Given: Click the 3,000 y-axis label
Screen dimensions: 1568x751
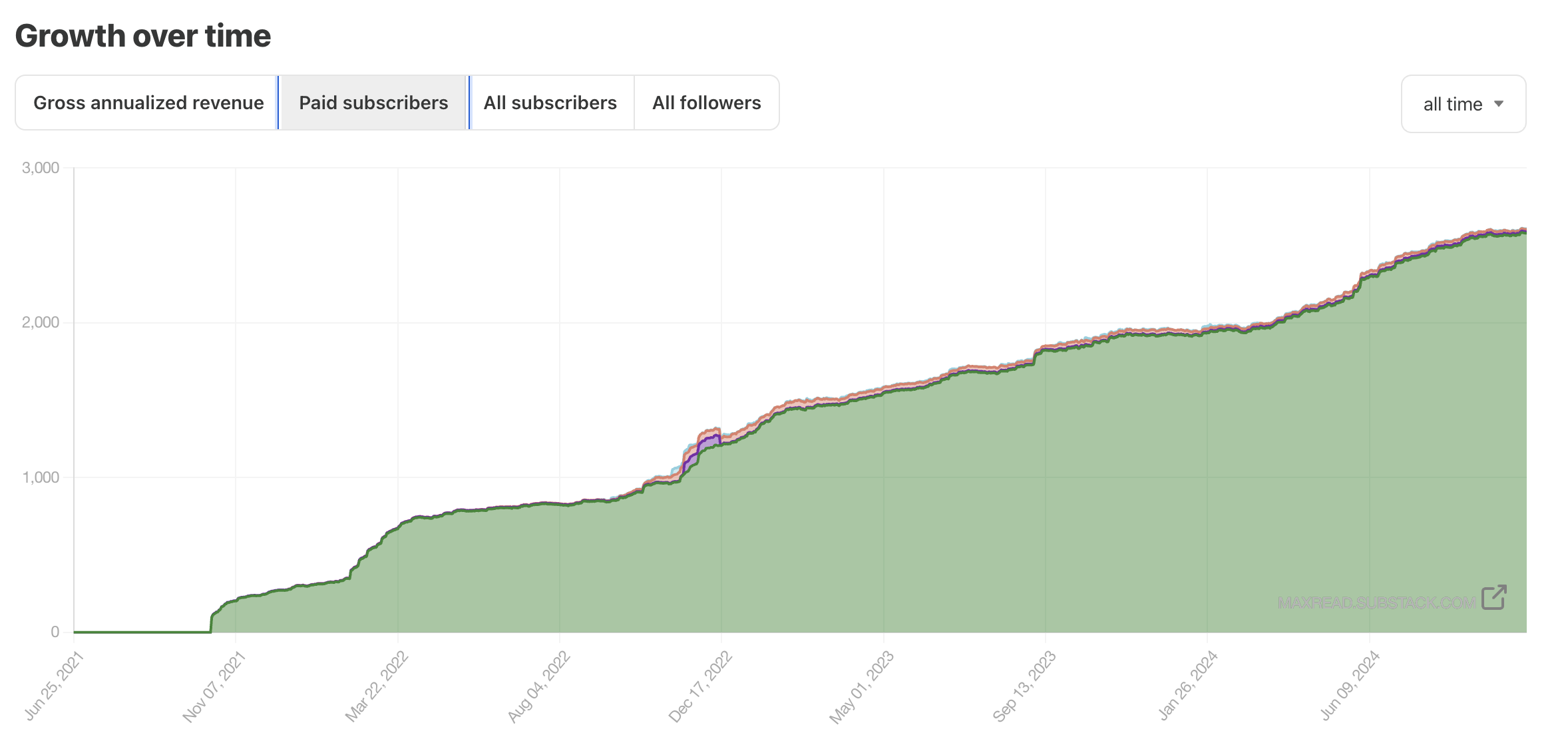Looking at the screenshot, I should coord(41,168).
